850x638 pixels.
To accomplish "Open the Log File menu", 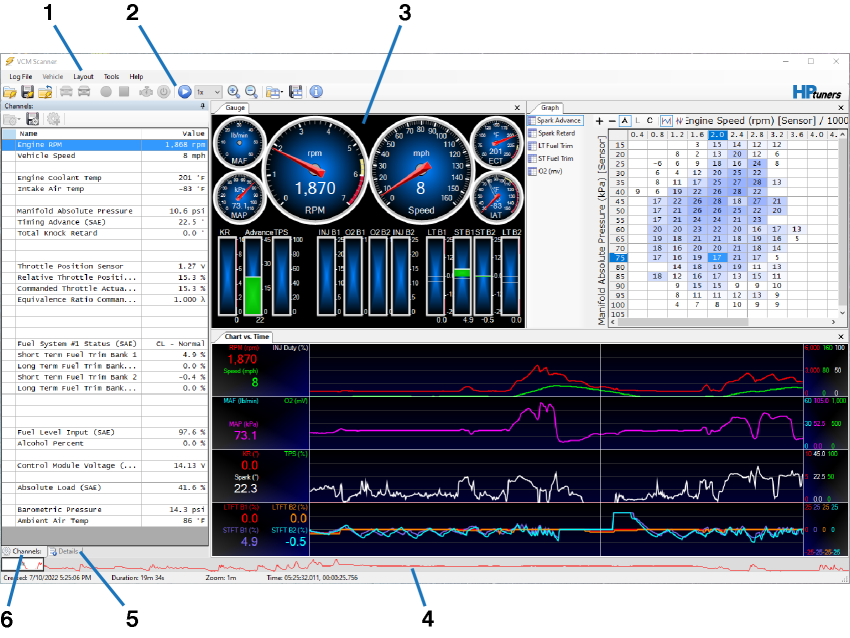I will point(21,77).
